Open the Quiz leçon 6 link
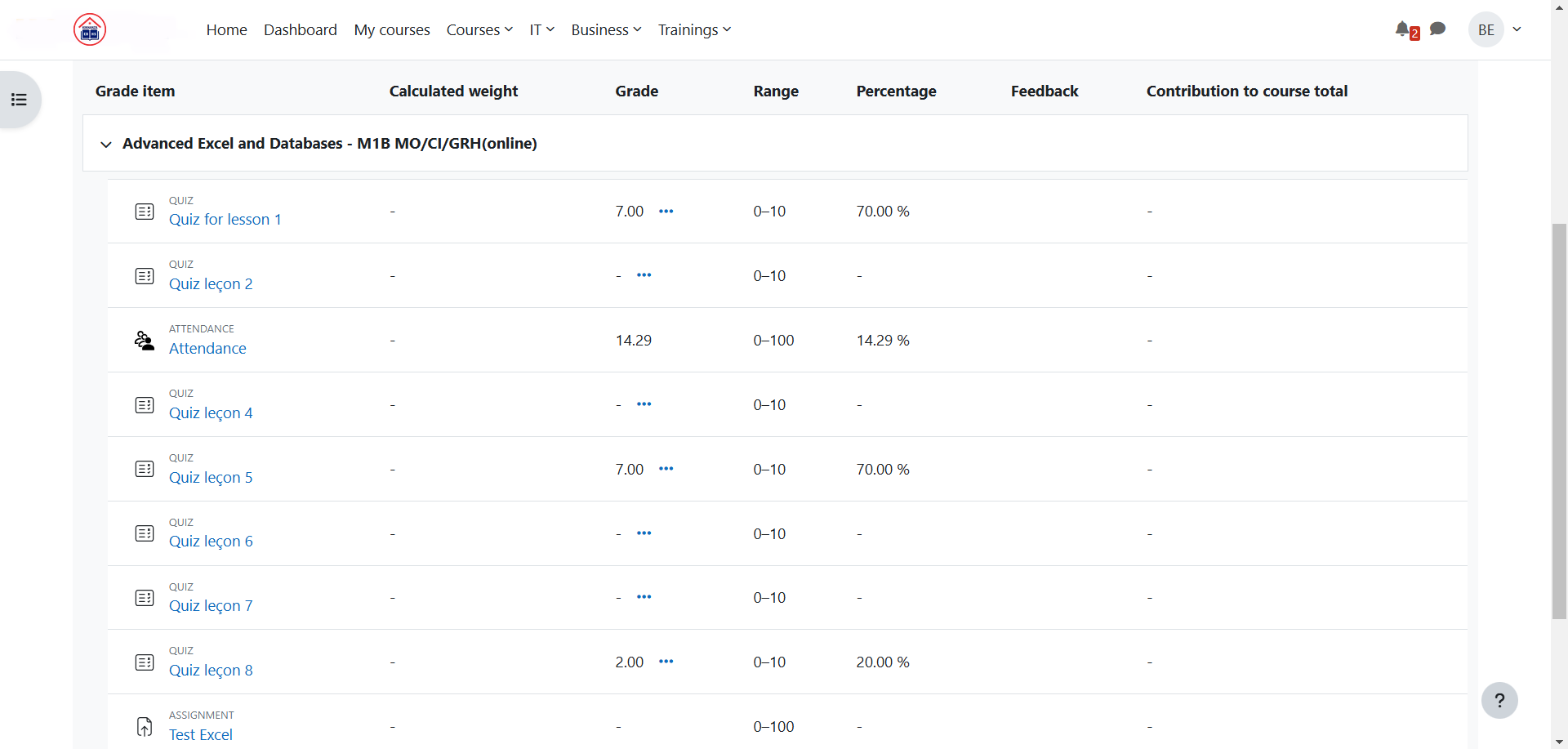Image resolution: width=1568 pixels, height=749 pixels. pos(211,542)
